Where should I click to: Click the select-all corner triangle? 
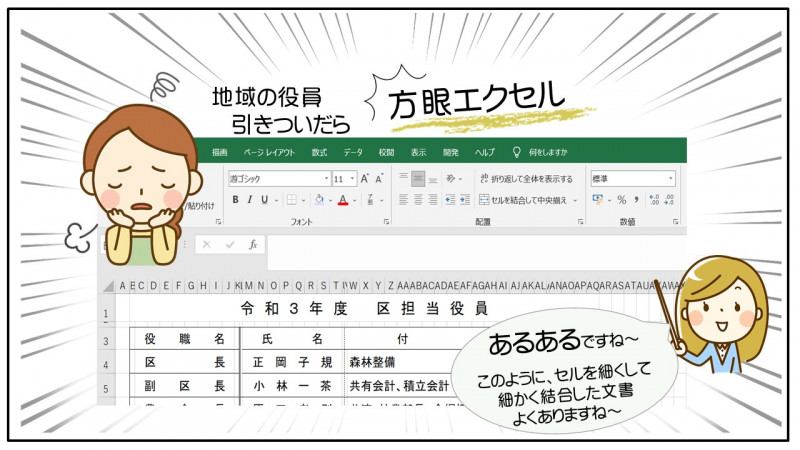point(108,286)
